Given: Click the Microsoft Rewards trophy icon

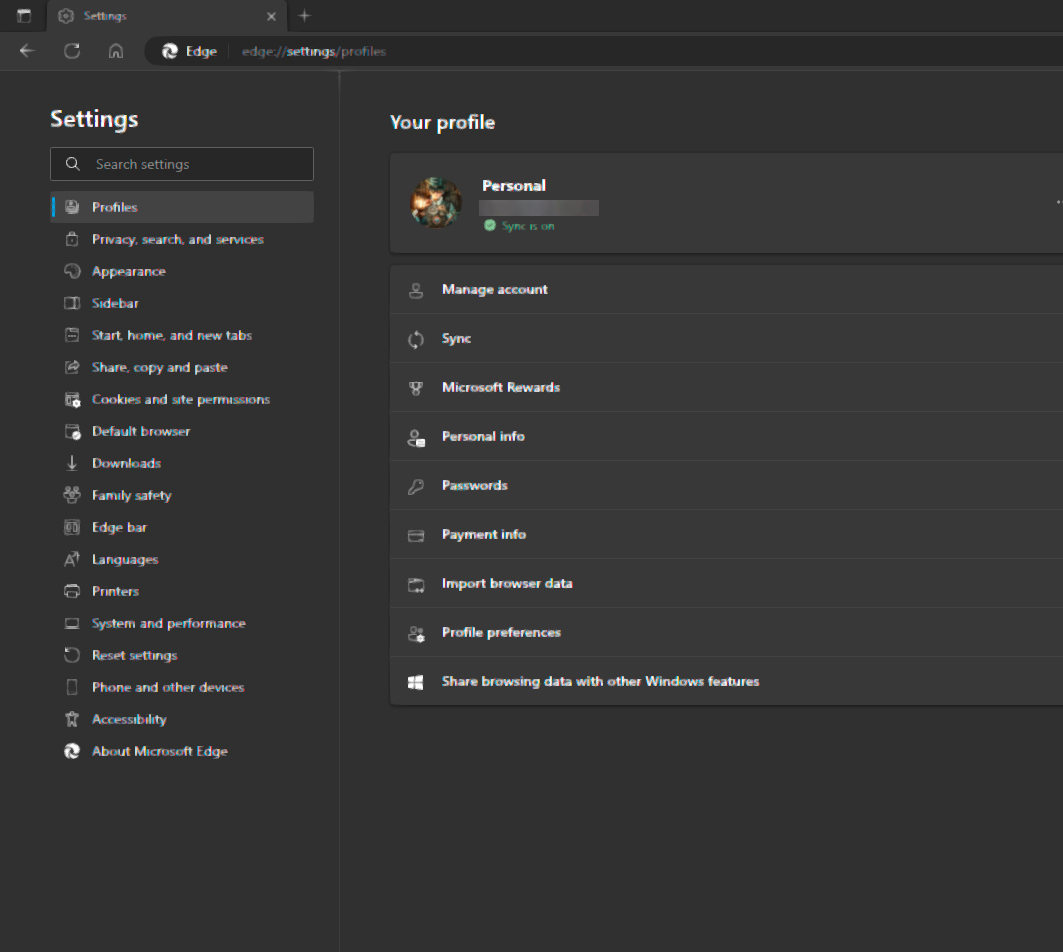Looking at the screenshot, I should [416, 388].
